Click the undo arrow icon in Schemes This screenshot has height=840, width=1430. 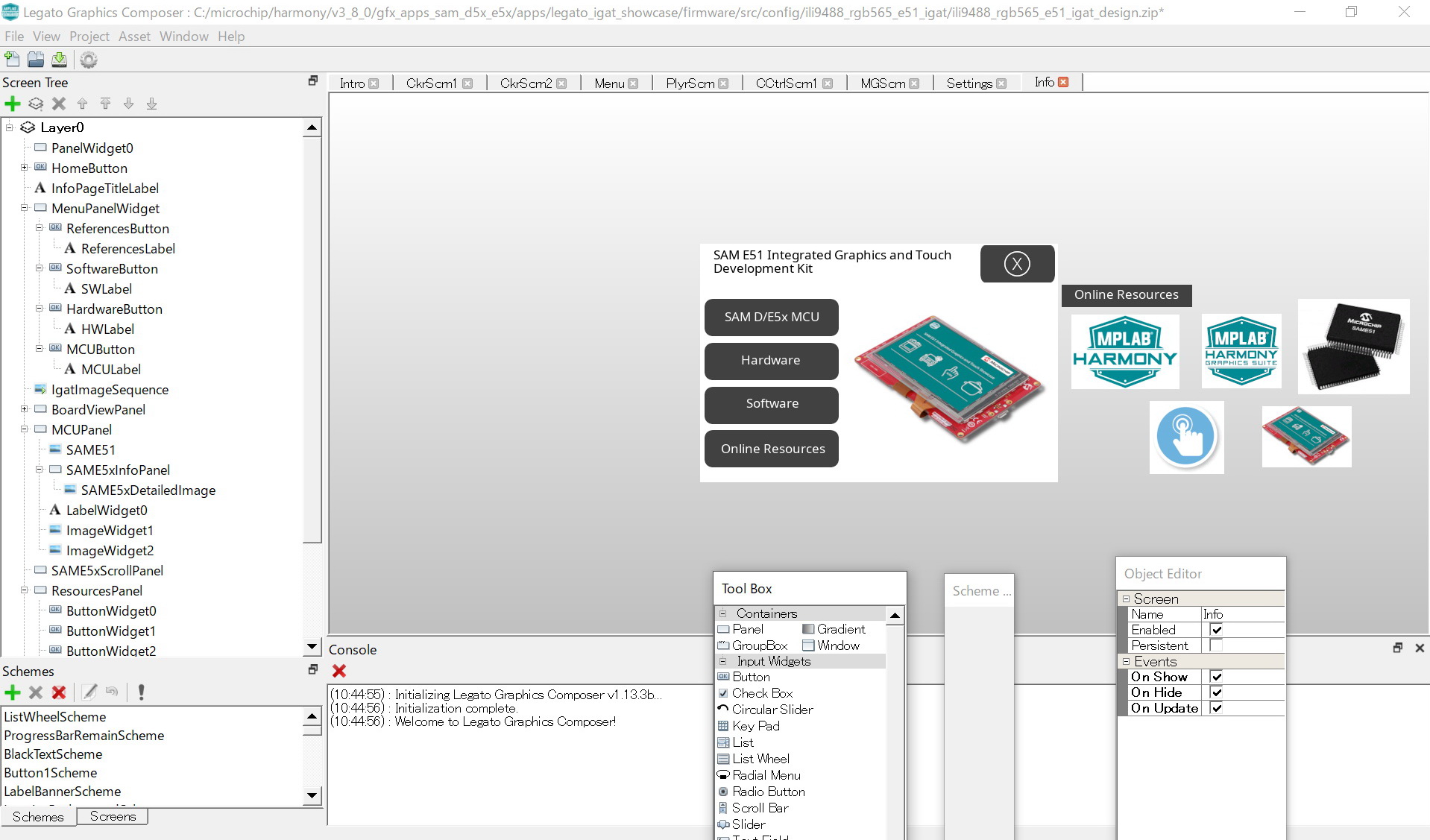point(112,692)
